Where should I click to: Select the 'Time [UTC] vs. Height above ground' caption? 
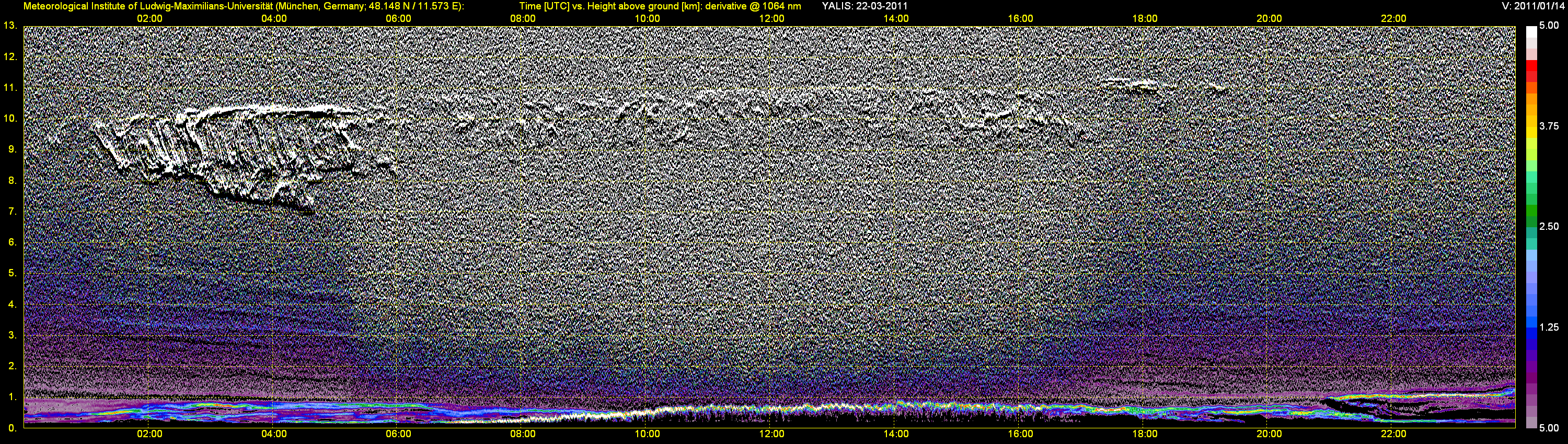coord(660,6)
